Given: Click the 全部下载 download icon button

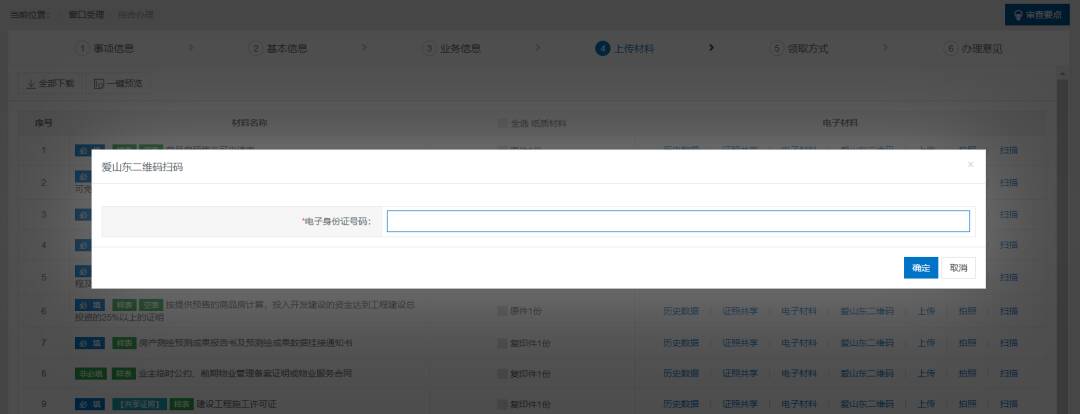Looking at the screenshot, I should [50, 84].
